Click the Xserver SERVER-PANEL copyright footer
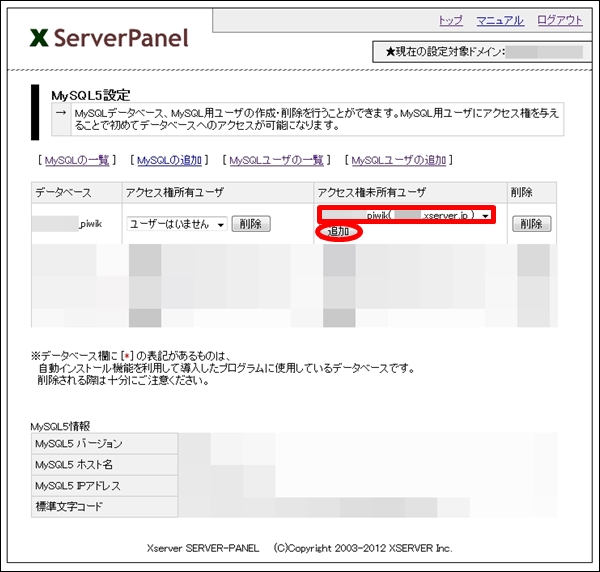 (300, 548)
